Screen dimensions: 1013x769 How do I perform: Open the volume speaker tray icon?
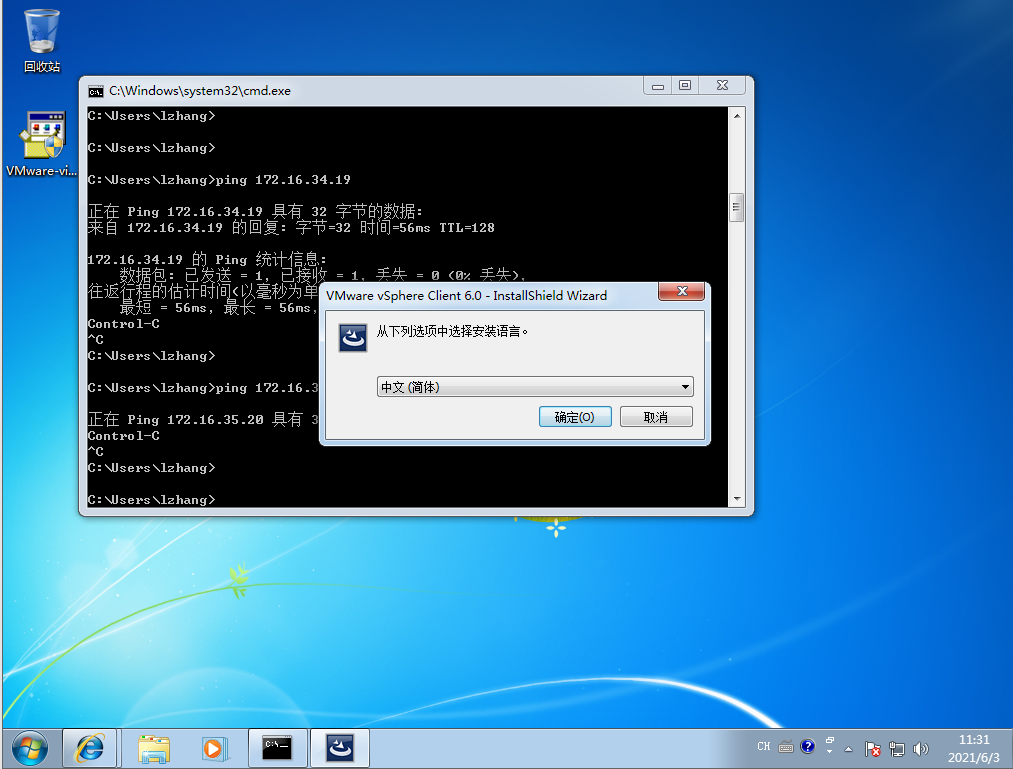[x=921, y=749]
